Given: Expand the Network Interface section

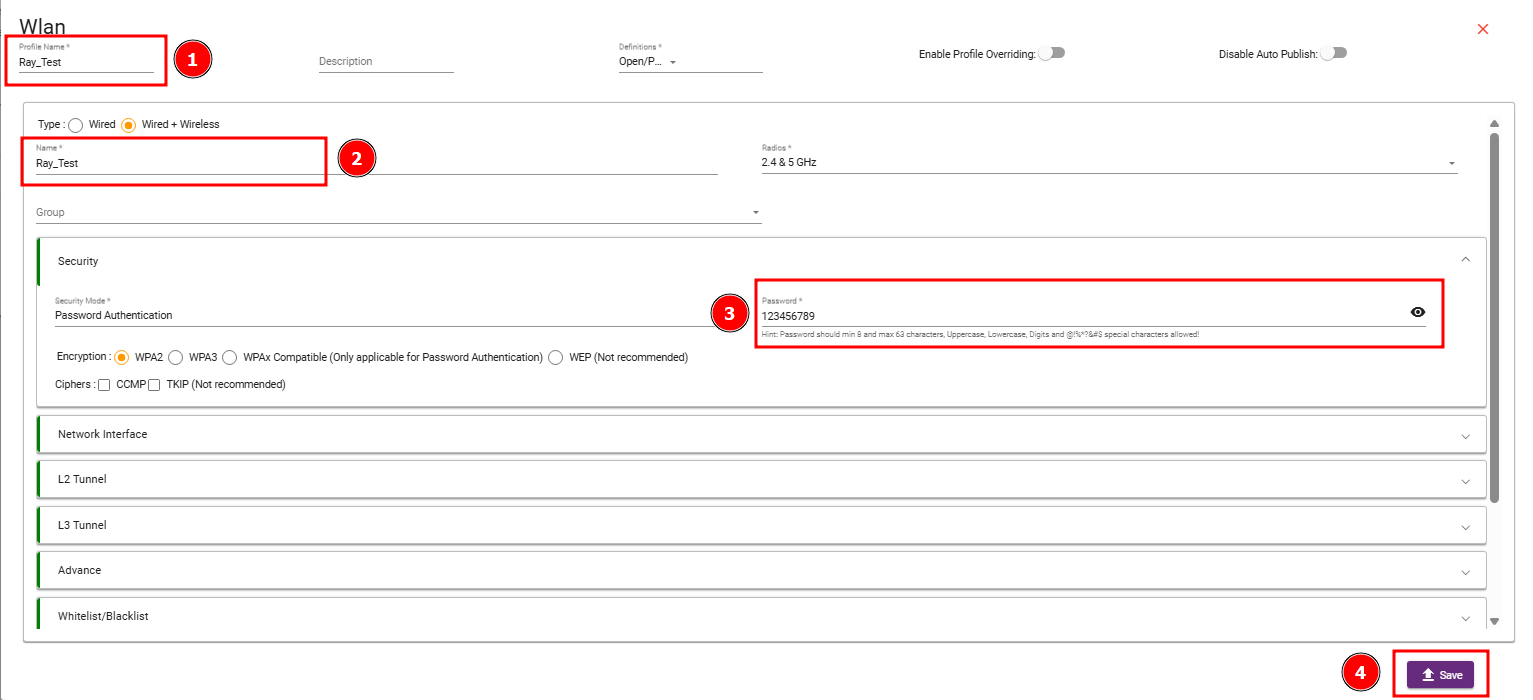Looking at the screenshot, I should (761, 434).
